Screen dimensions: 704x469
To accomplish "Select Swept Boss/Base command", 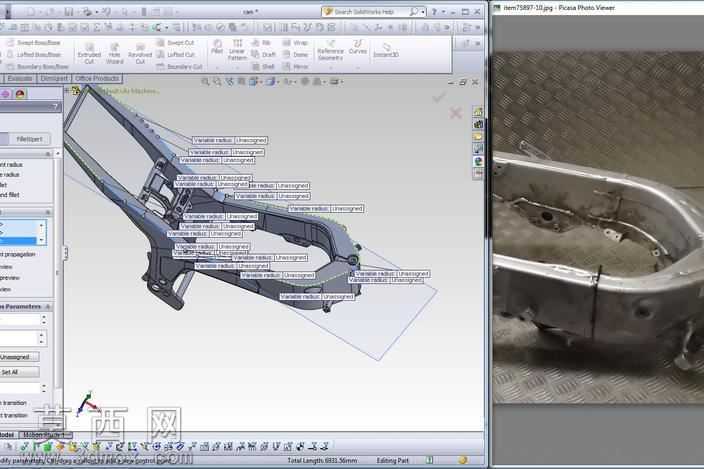I will tap(34, 43).
